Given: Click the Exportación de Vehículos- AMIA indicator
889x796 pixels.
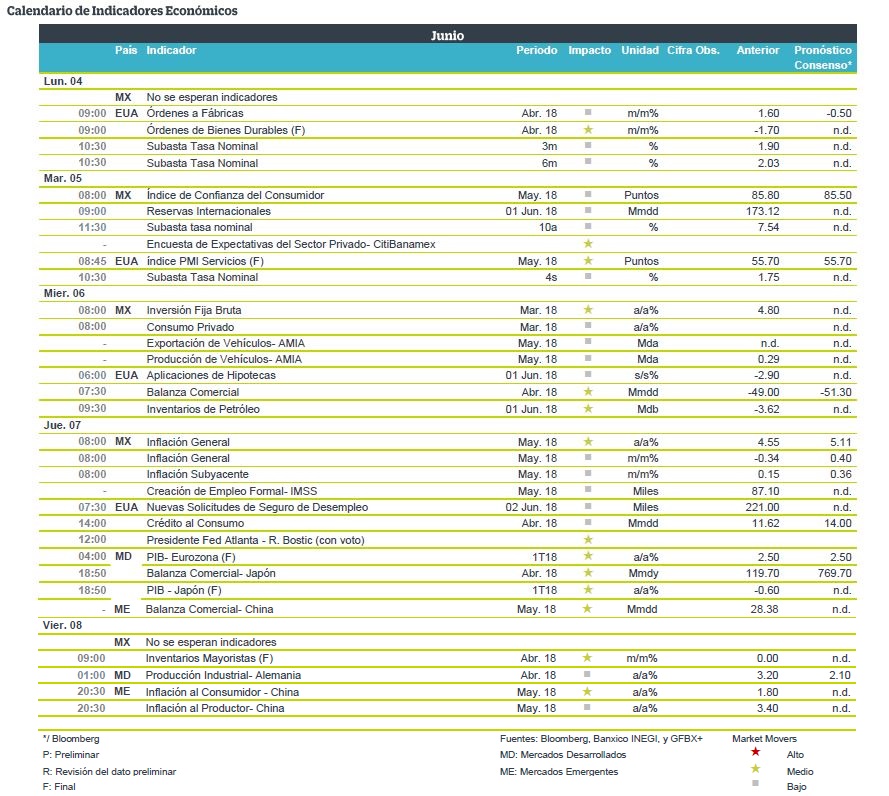Looking at the screenshot, I should (x=226, y=343).
